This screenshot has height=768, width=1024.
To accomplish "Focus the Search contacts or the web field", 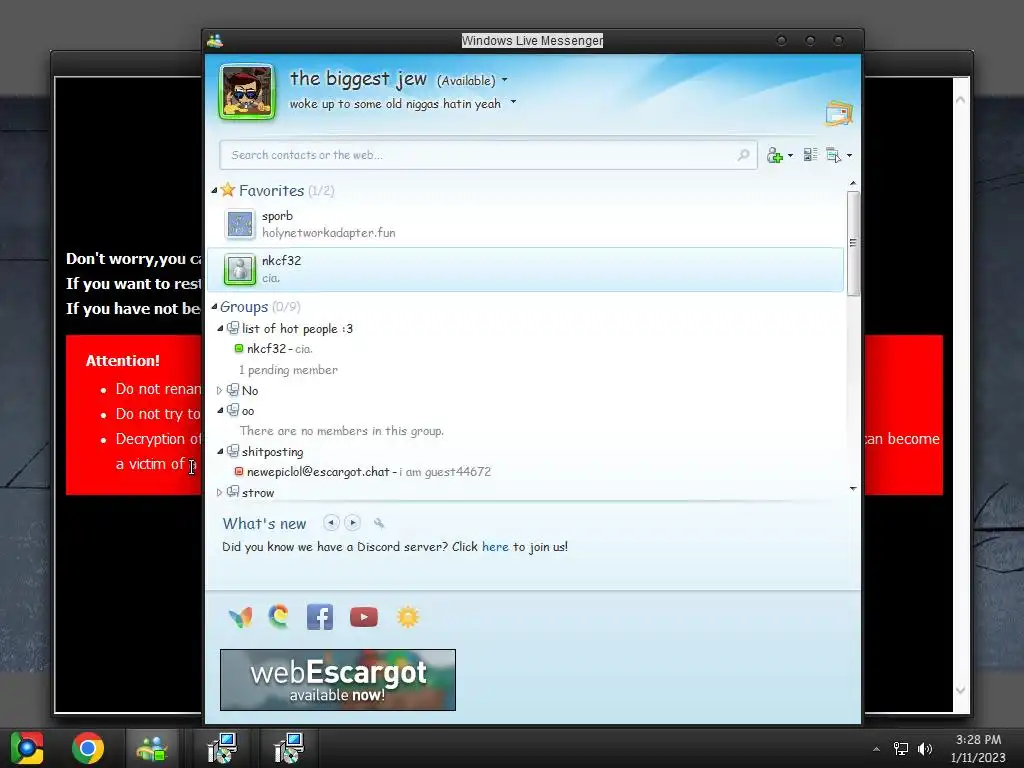I will (488, 155).
